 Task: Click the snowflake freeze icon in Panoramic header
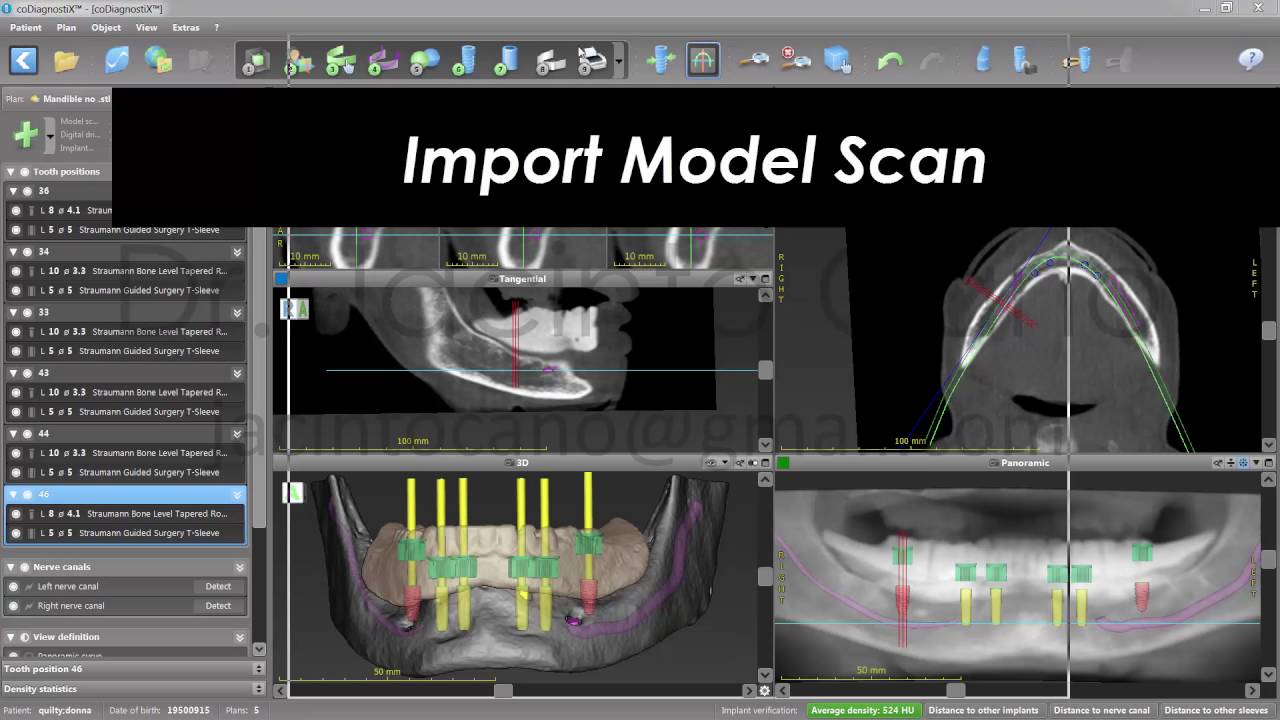click(1243, 463)
